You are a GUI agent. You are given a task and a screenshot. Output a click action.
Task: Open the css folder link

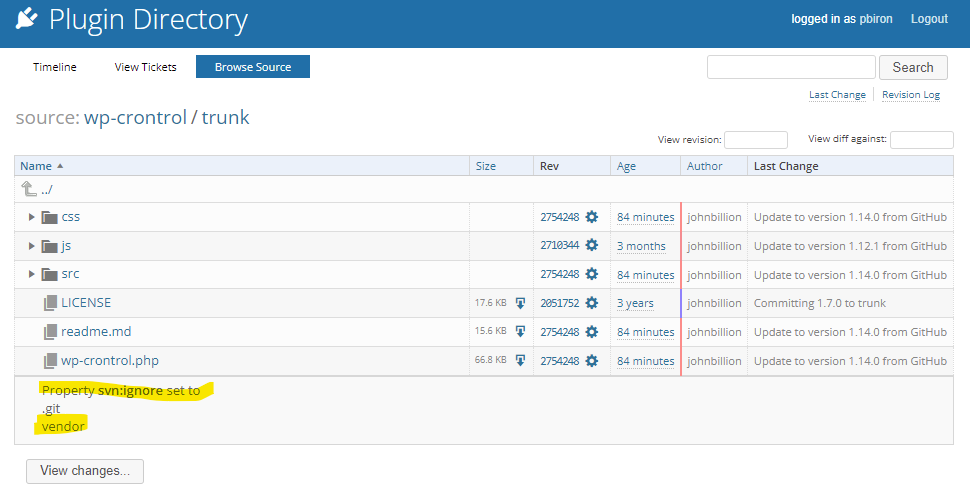click(71, 217)
